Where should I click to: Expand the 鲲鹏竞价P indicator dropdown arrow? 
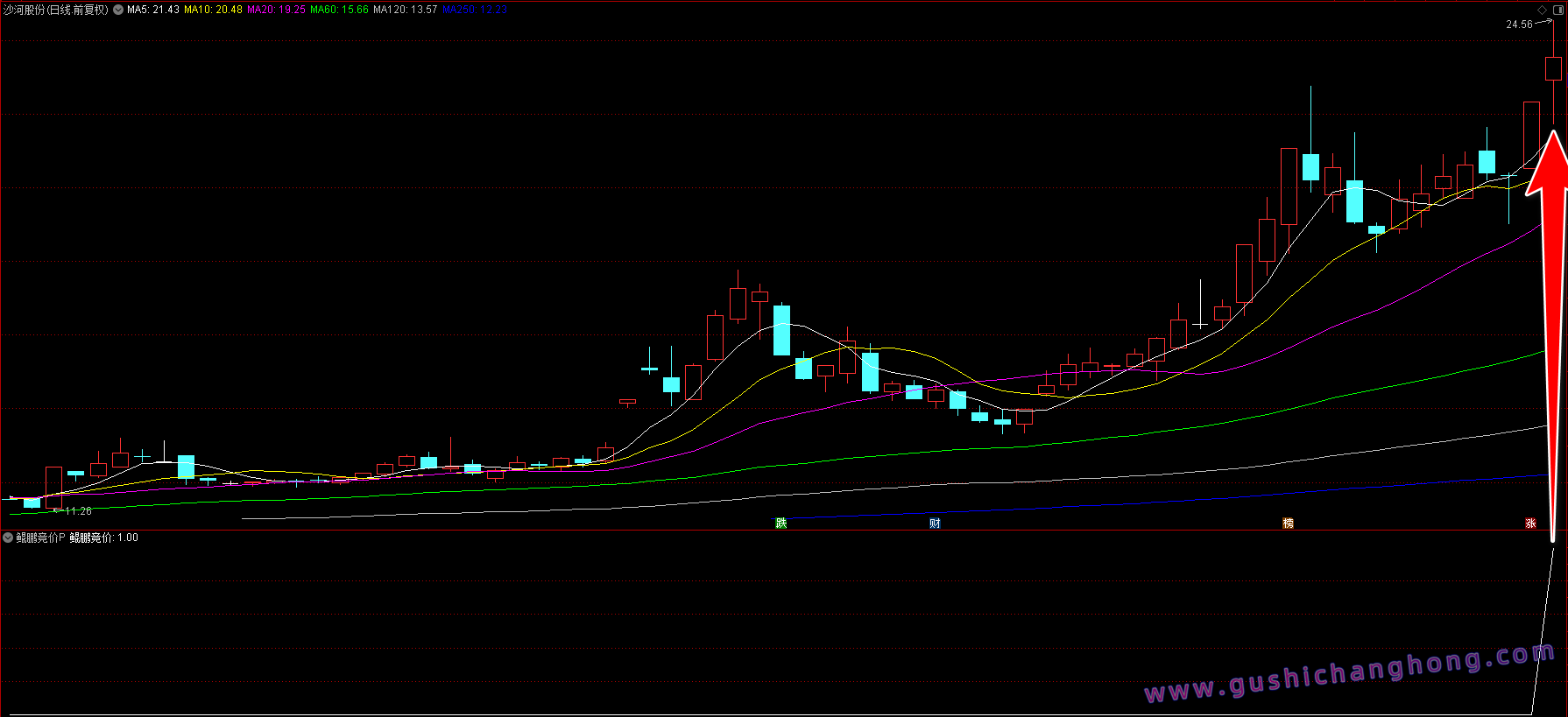tap(8, 538)
